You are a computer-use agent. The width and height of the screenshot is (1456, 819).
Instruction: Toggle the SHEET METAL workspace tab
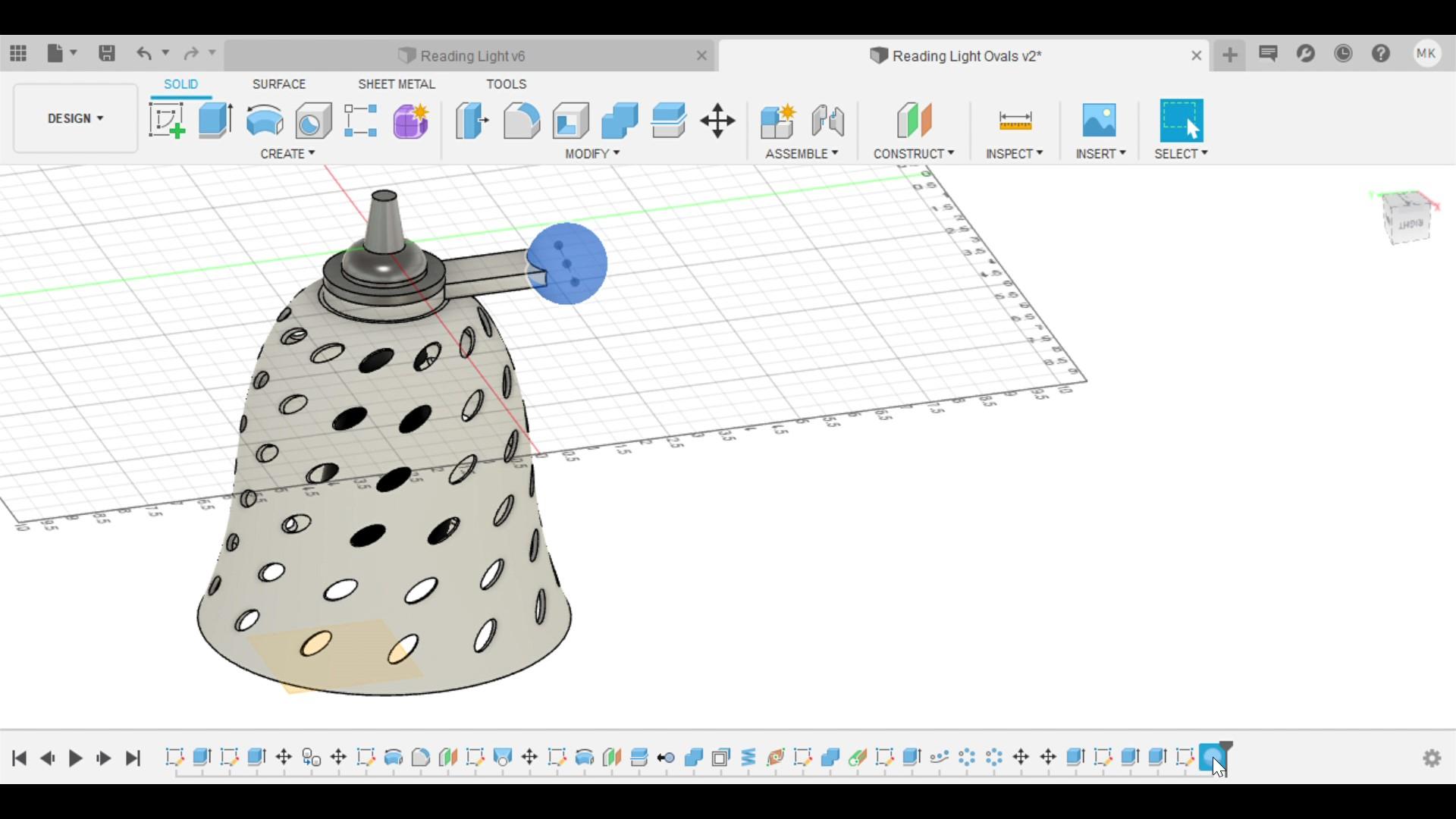pyautogui.click(x=395, y=84)
